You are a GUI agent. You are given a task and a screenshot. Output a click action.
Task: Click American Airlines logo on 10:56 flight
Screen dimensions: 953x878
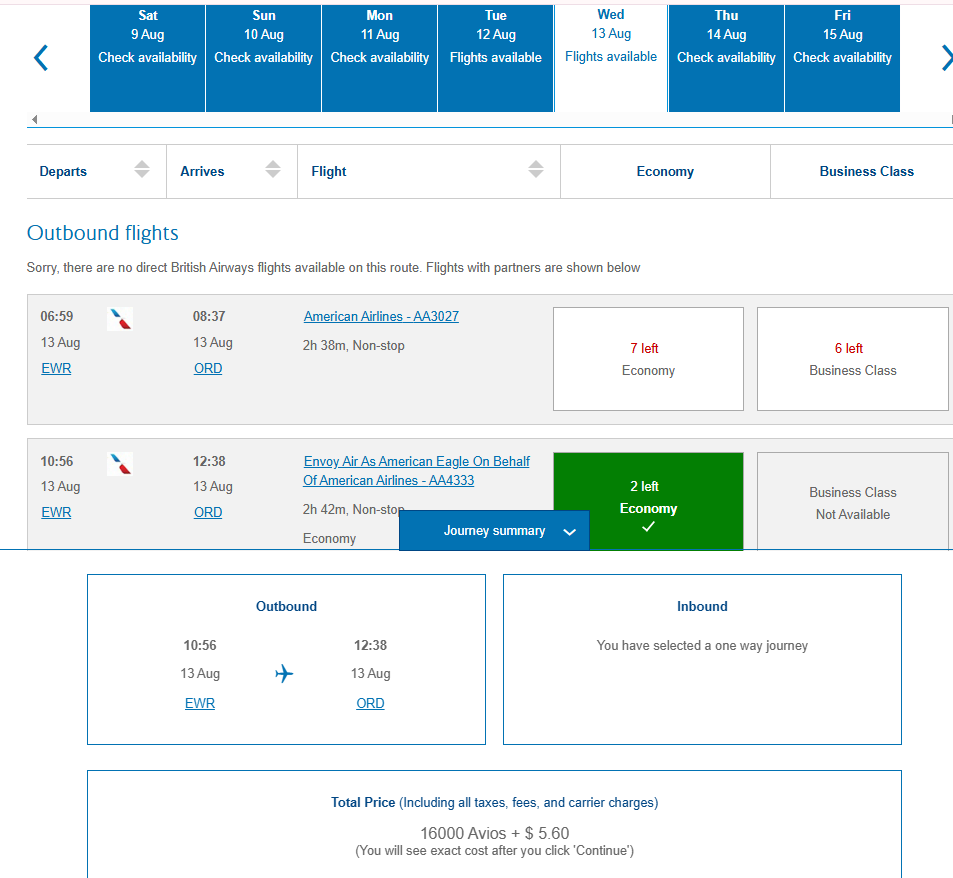pos(120,464)
